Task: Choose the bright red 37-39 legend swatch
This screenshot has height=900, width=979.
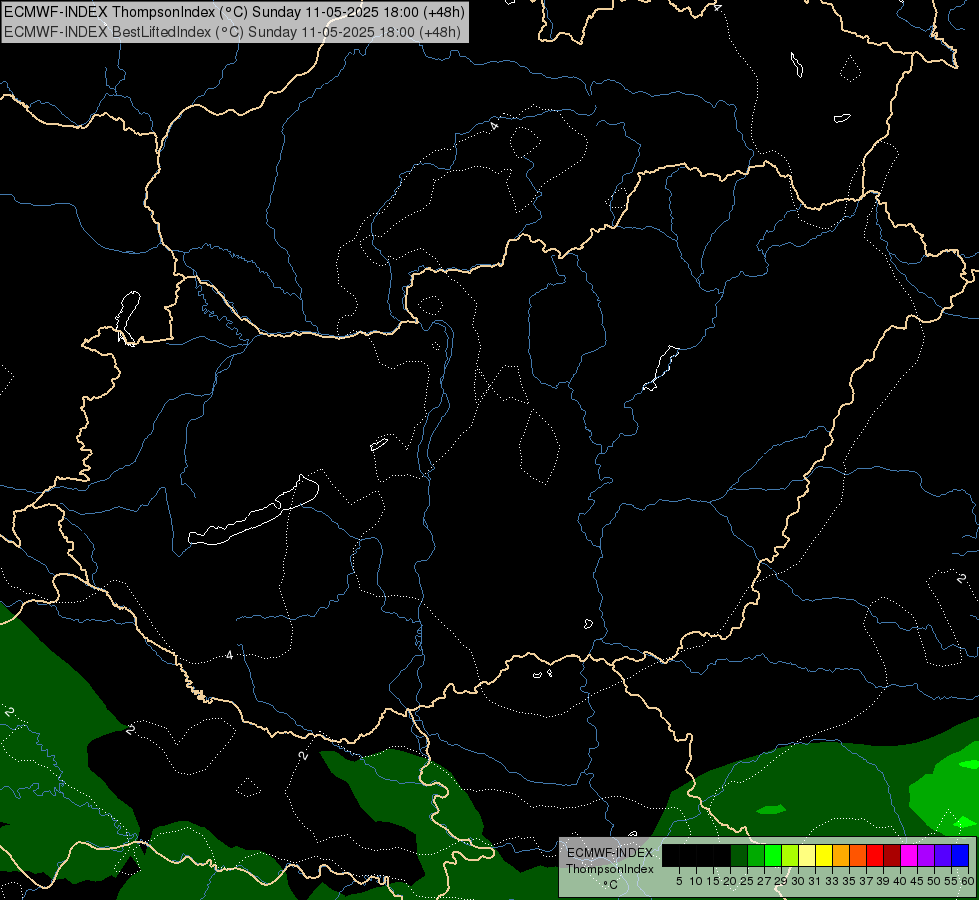Action: [875, 855]
